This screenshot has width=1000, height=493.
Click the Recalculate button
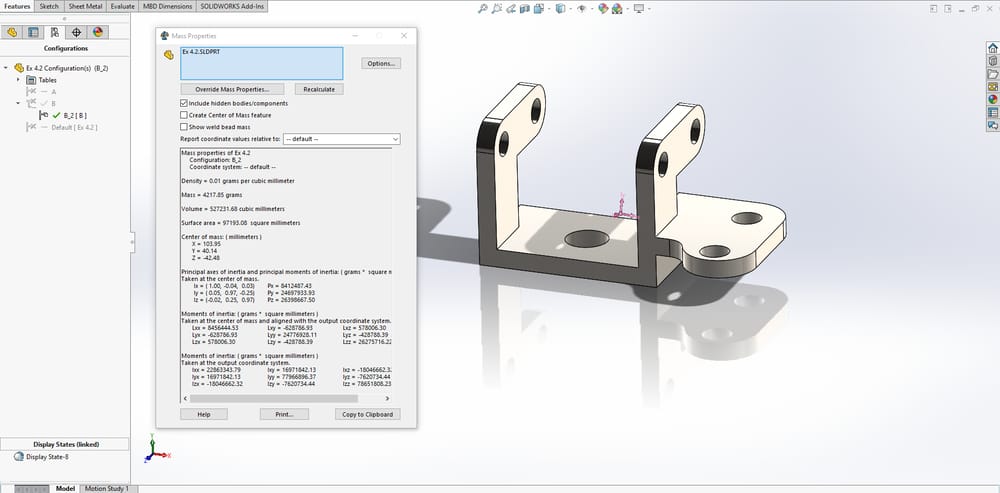tap(319, 89)
